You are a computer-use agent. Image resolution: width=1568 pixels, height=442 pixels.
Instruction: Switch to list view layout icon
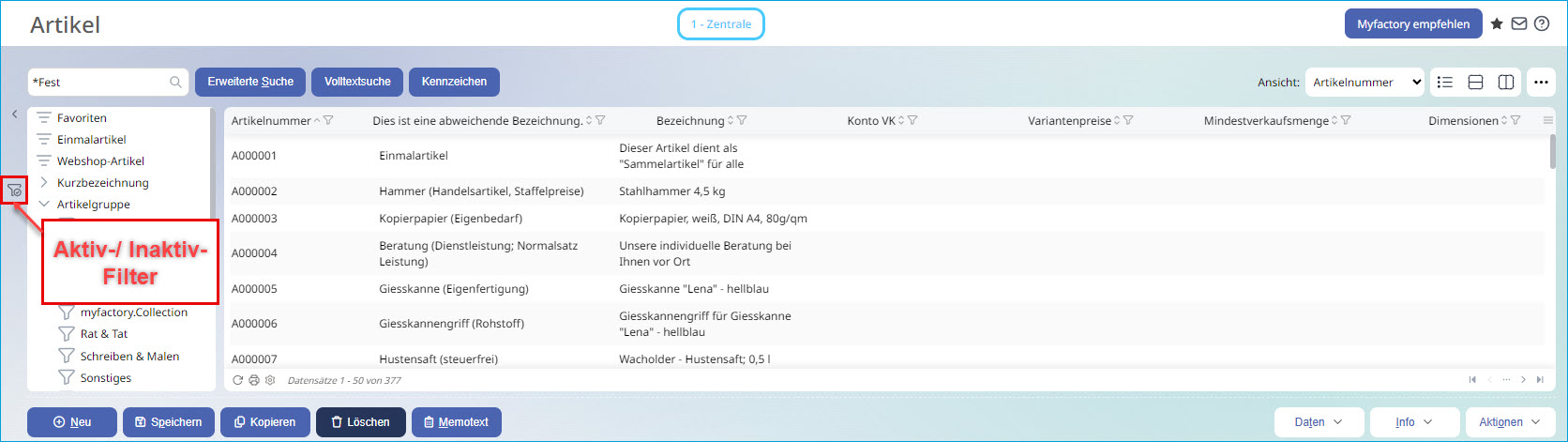[x=1445, y=83]
